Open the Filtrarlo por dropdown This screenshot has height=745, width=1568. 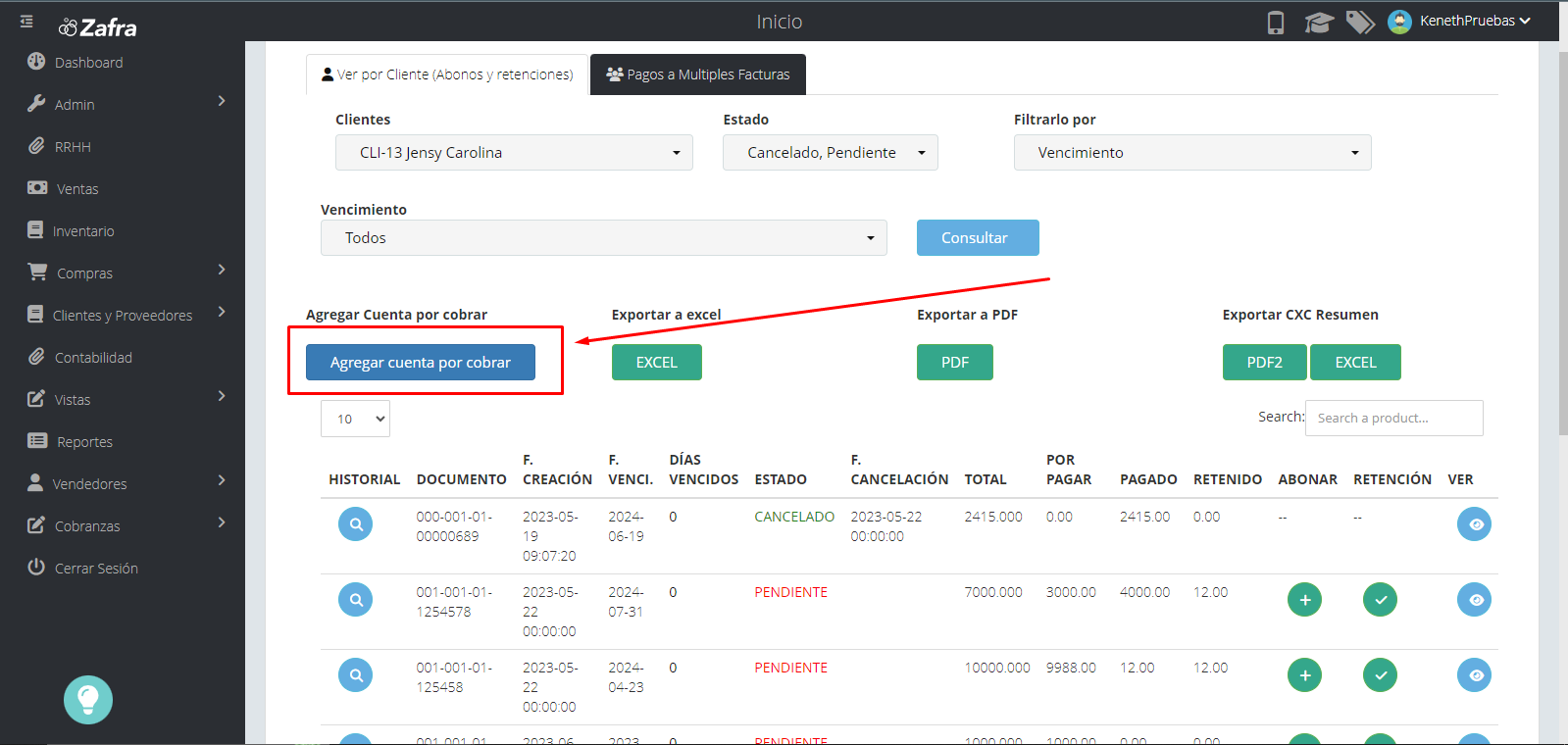[1192, 153]
